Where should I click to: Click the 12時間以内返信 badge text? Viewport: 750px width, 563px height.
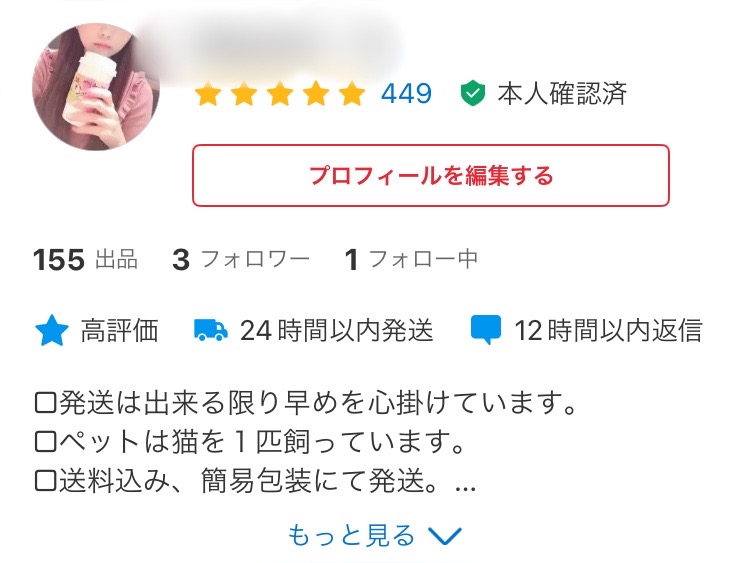(608, 331)
